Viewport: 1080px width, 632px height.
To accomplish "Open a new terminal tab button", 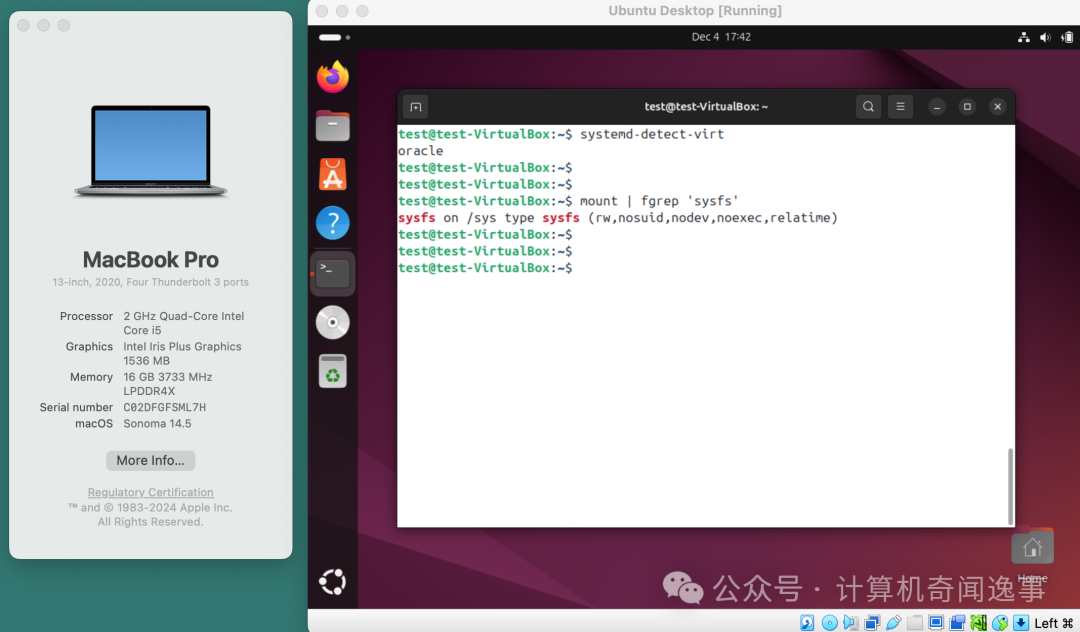I will click(416, 107).
